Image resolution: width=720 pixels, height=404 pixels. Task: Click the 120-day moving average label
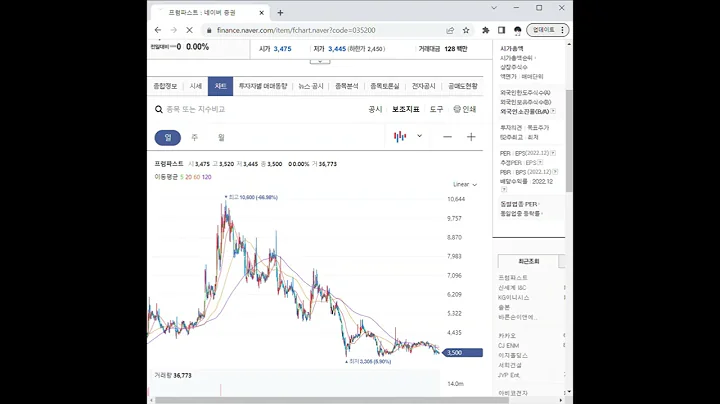pyautogui.click(x=207, y=177)
